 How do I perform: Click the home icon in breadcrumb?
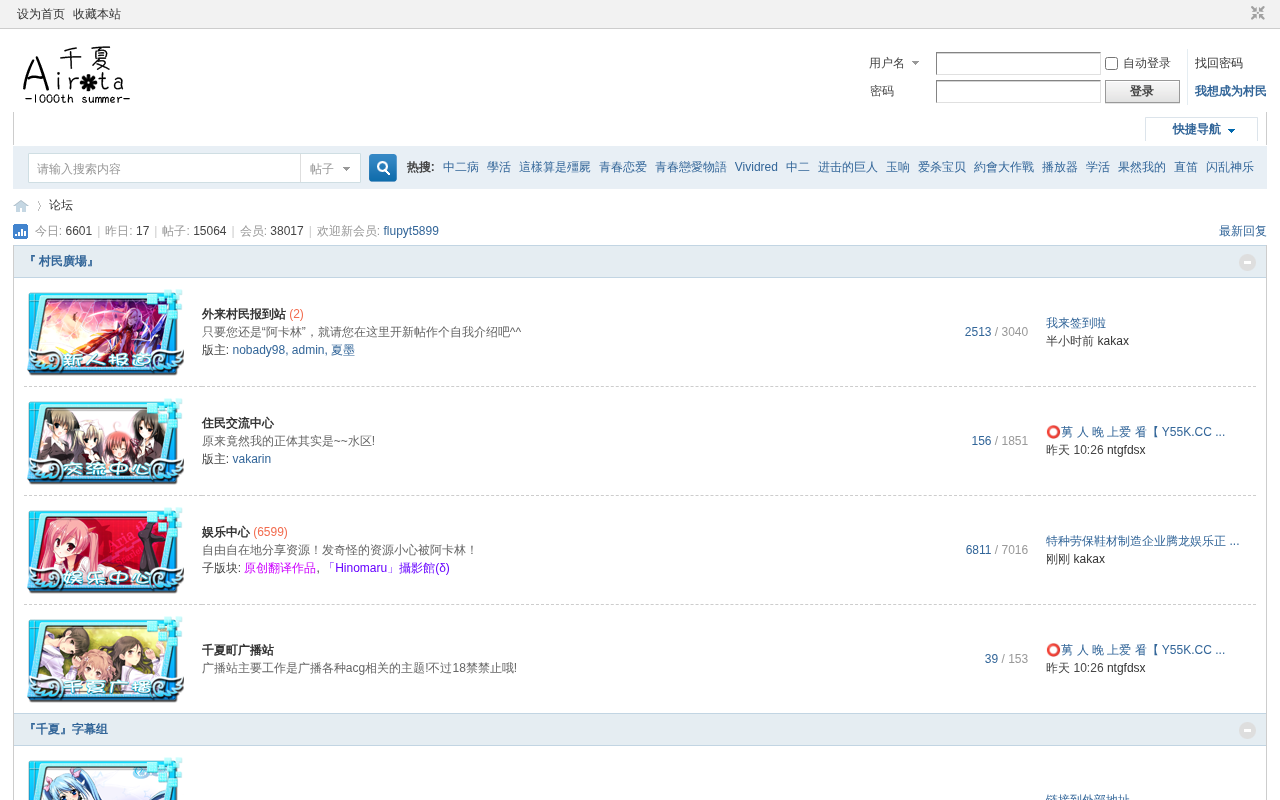(21, 206)
